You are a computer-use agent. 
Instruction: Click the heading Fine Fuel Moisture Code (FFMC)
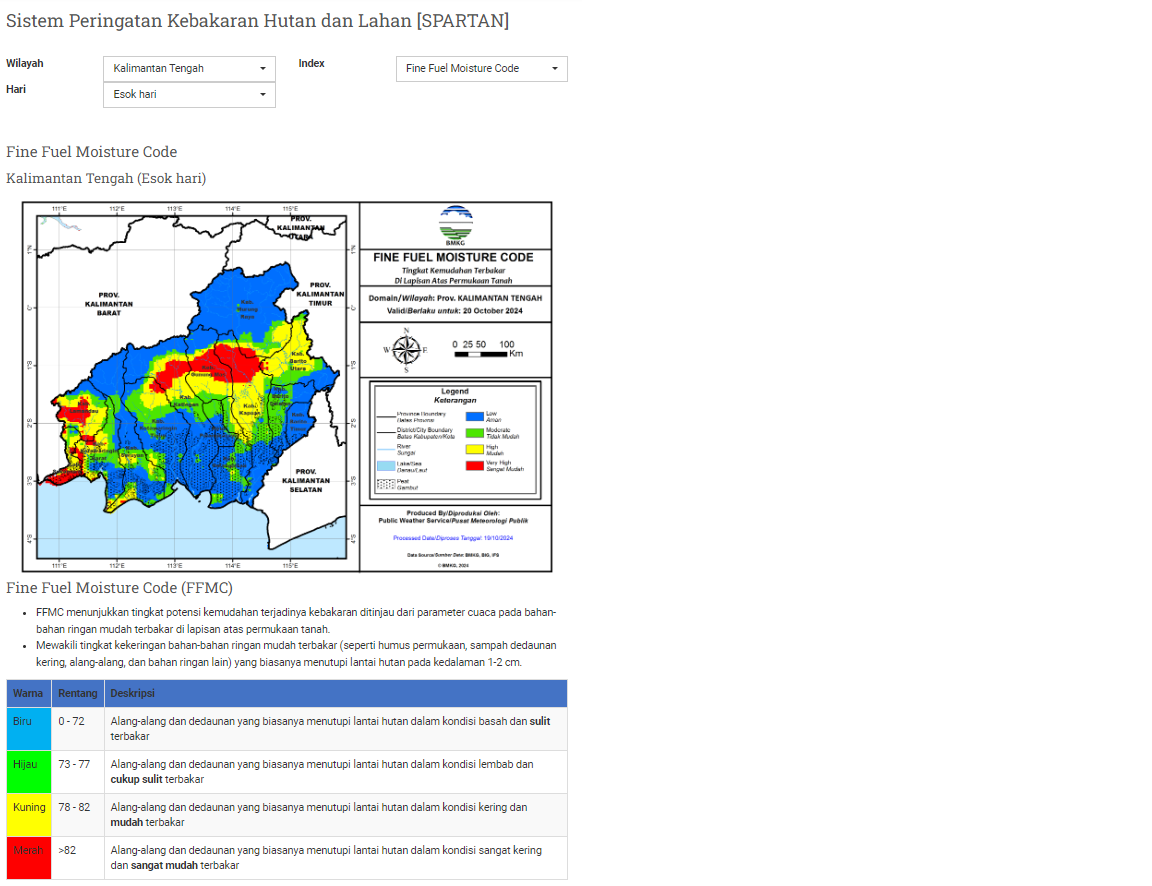coord(119,588)
